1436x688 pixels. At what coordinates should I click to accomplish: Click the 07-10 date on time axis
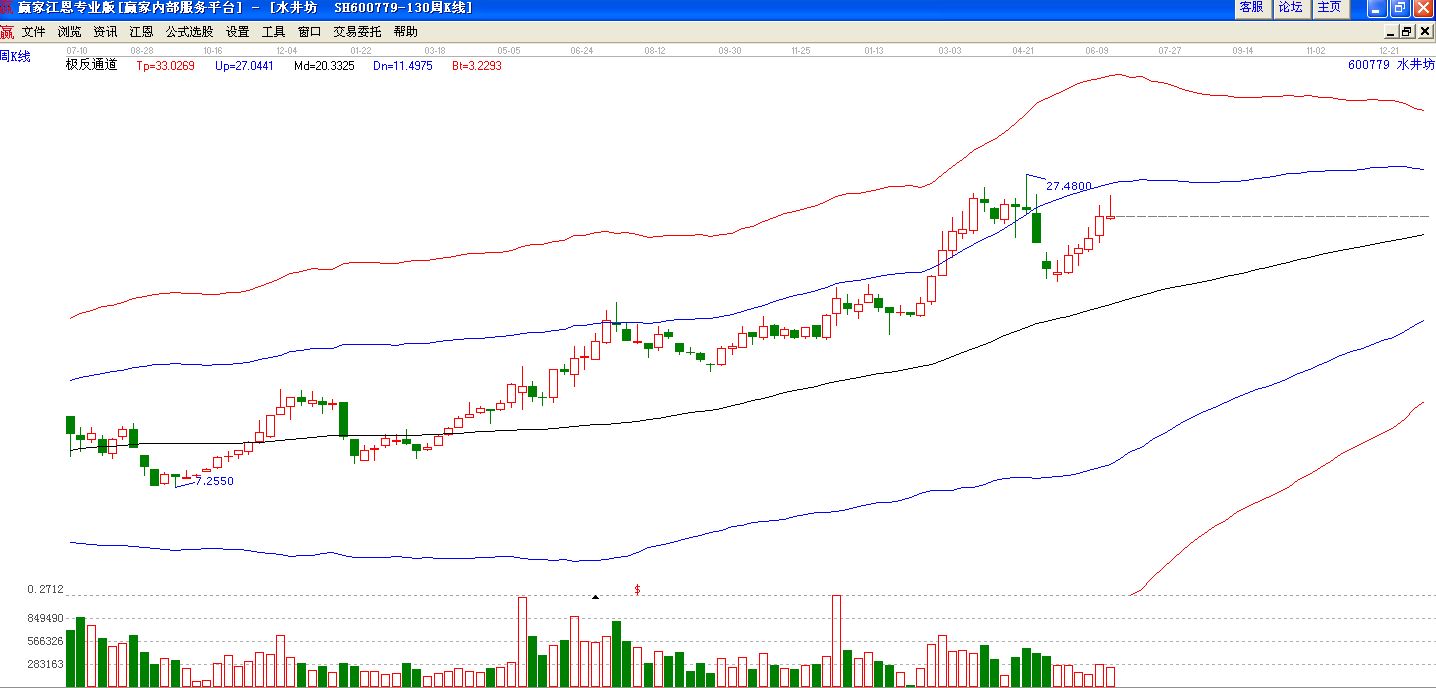pos(77,50)
